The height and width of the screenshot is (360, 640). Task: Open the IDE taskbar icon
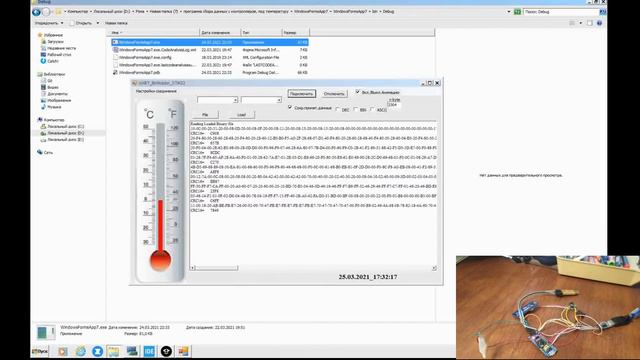tap(149, 351)
